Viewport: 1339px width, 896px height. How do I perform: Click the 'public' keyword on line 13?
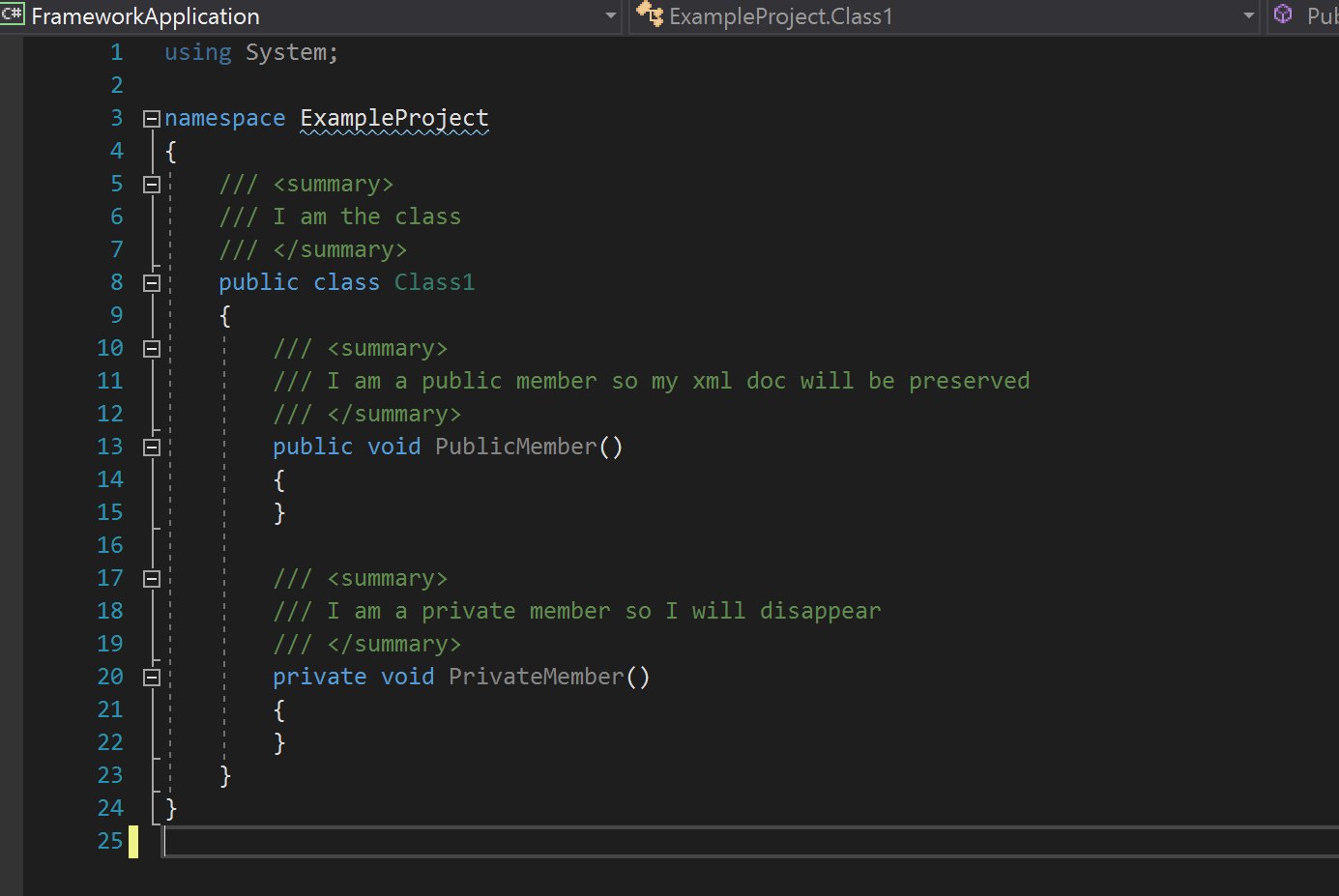tap(313, 447)
